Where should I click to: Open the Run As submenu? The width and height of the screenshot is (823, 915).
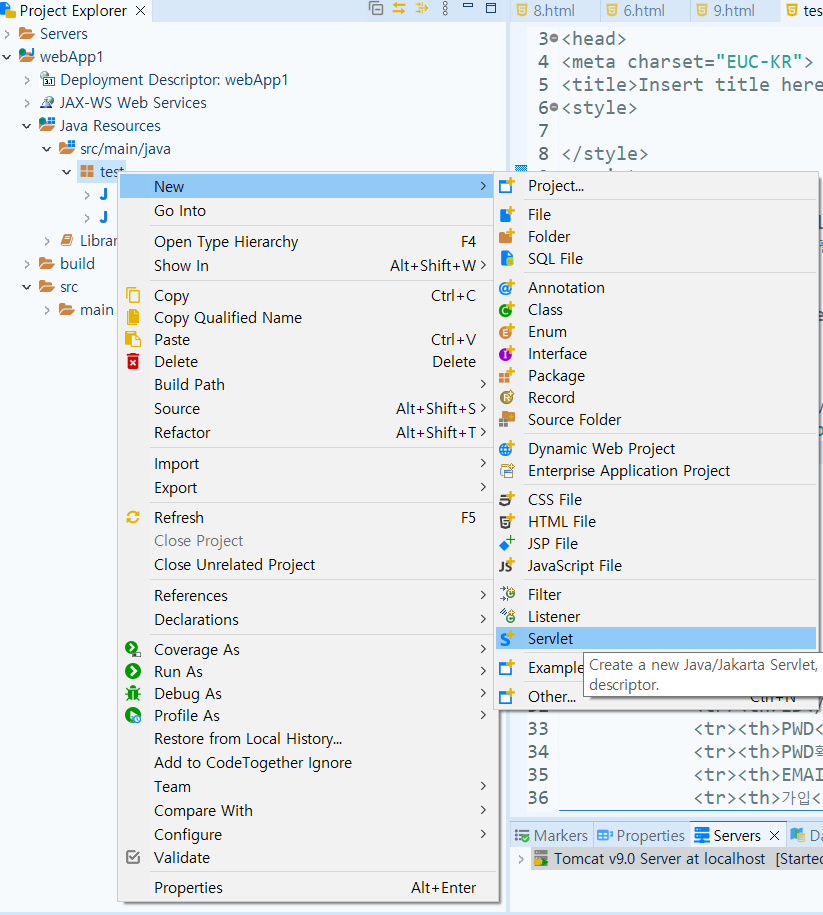(308, 672)
